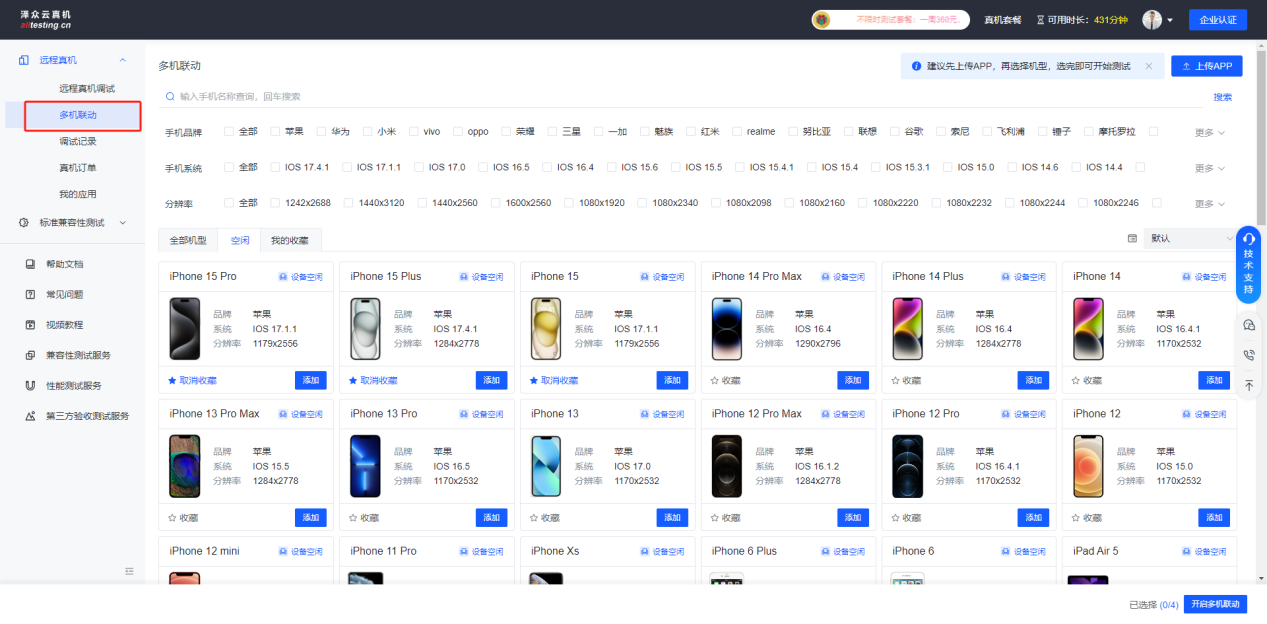Check the 苹果 brand checkbox
This screenshot has width=1267, height=624.
(276, 132)
